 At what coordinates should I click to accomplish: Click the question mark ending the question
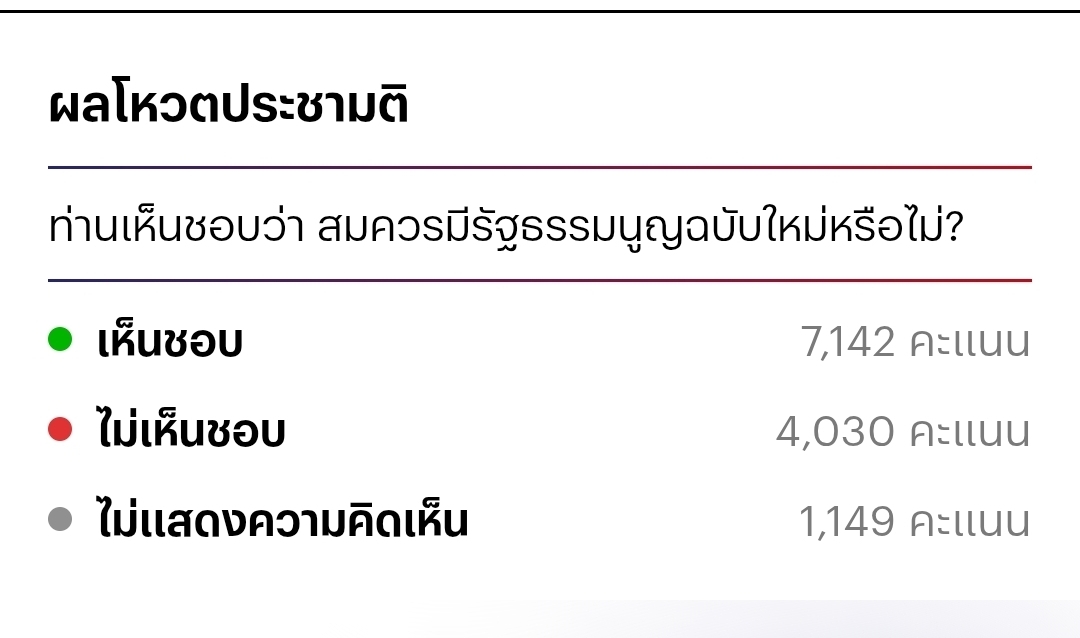click(x=952, y=229)
